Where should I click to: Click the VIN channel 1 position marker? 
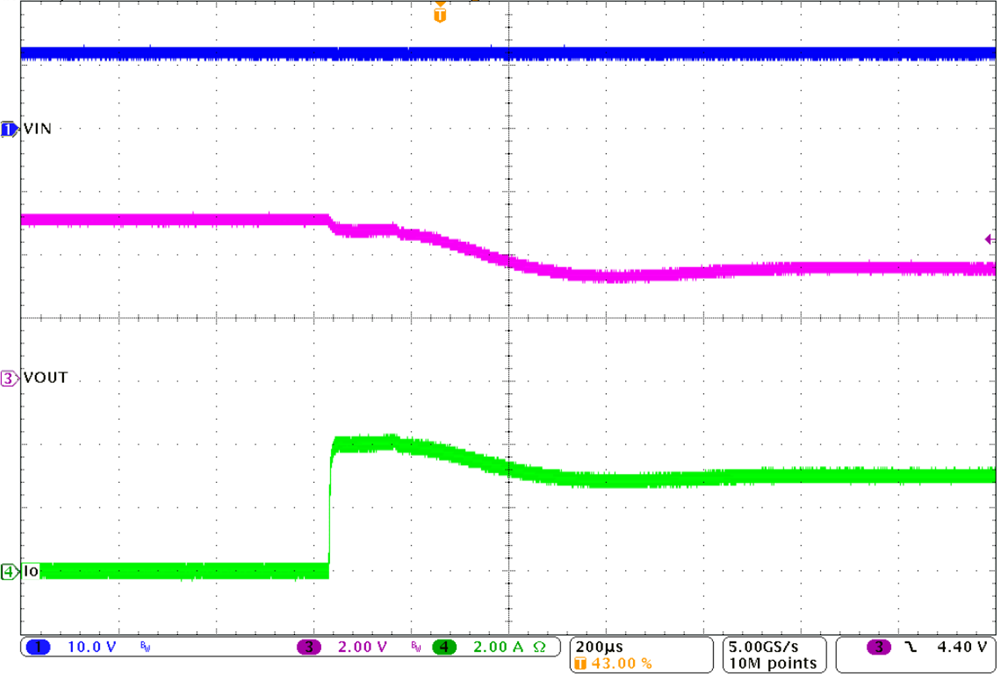point(8,128)
